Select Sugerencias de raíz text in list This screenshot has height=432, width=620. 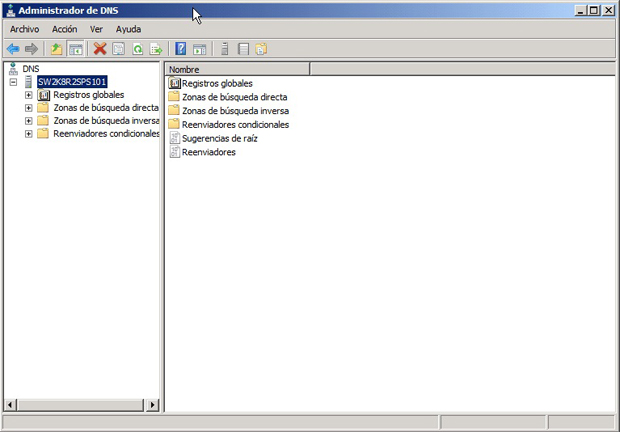tap(219, 138)
